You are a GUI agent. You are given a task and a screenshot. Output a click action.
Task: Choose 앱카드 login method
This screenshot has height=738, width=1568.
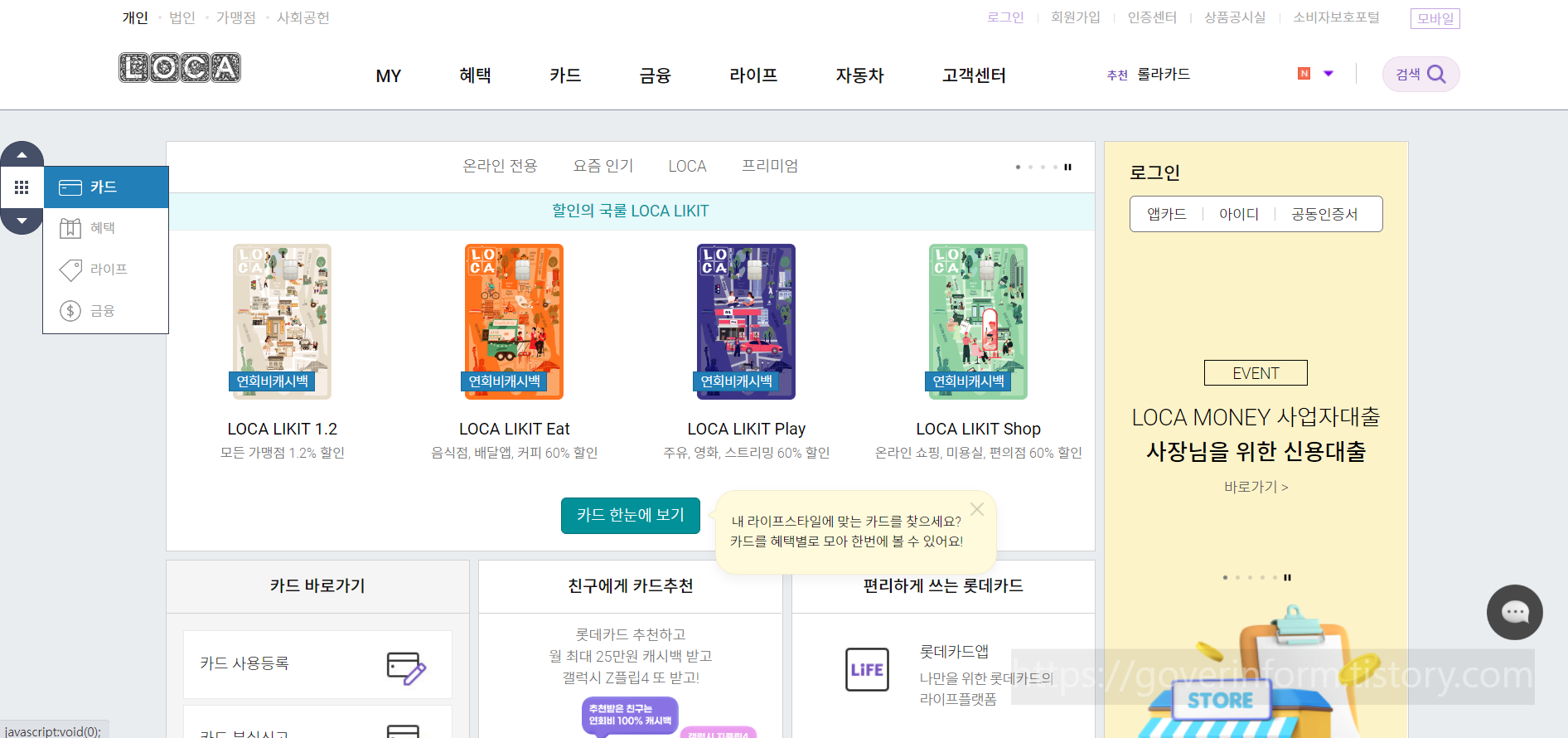(x=1167, y=214)
